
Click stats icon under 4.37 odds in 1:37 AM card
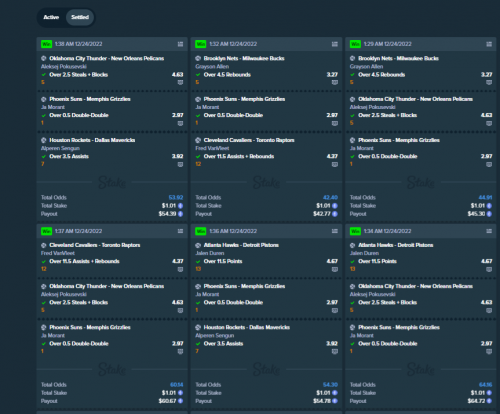(180, 269)
